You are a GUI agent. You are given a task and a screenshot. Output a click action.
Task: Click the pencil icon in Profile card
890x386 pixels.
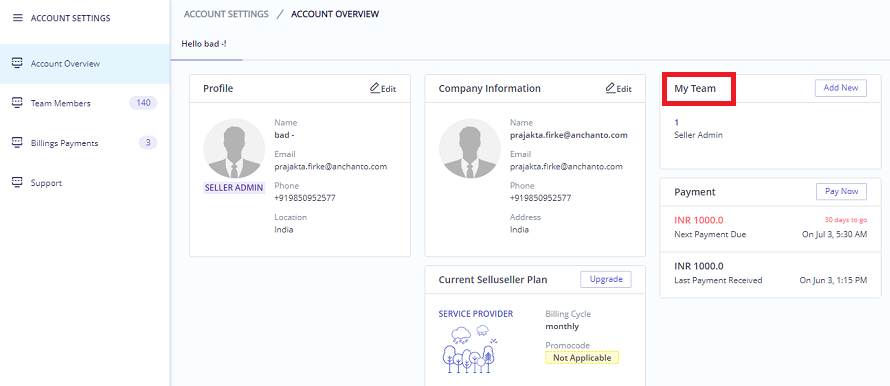(375, 88)
